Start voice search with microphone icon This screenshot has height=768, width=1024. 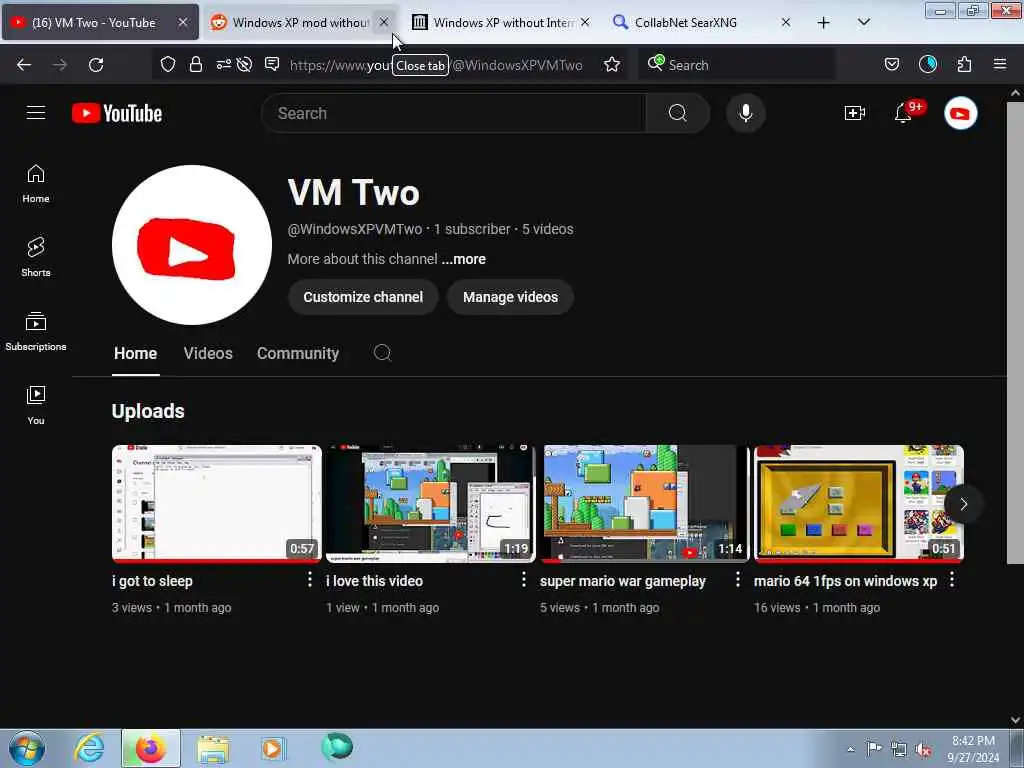coord(745,113)
